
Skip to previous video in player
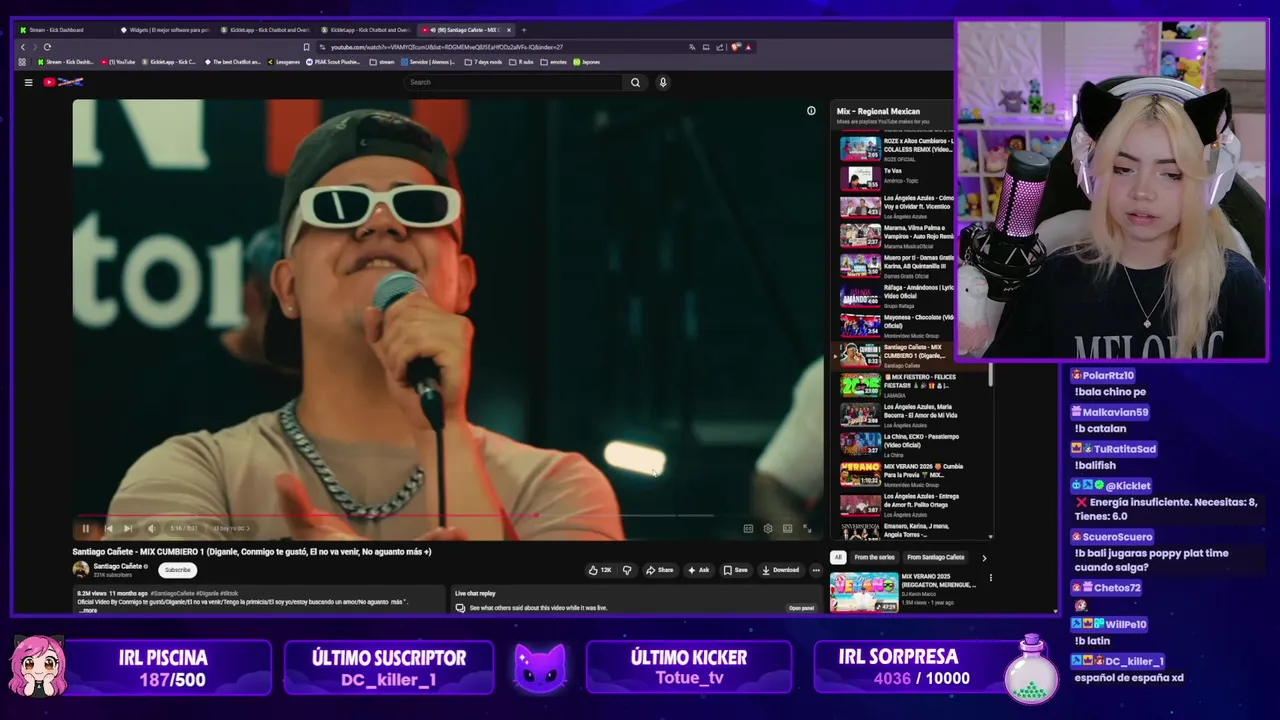click(x=108, y=528)
